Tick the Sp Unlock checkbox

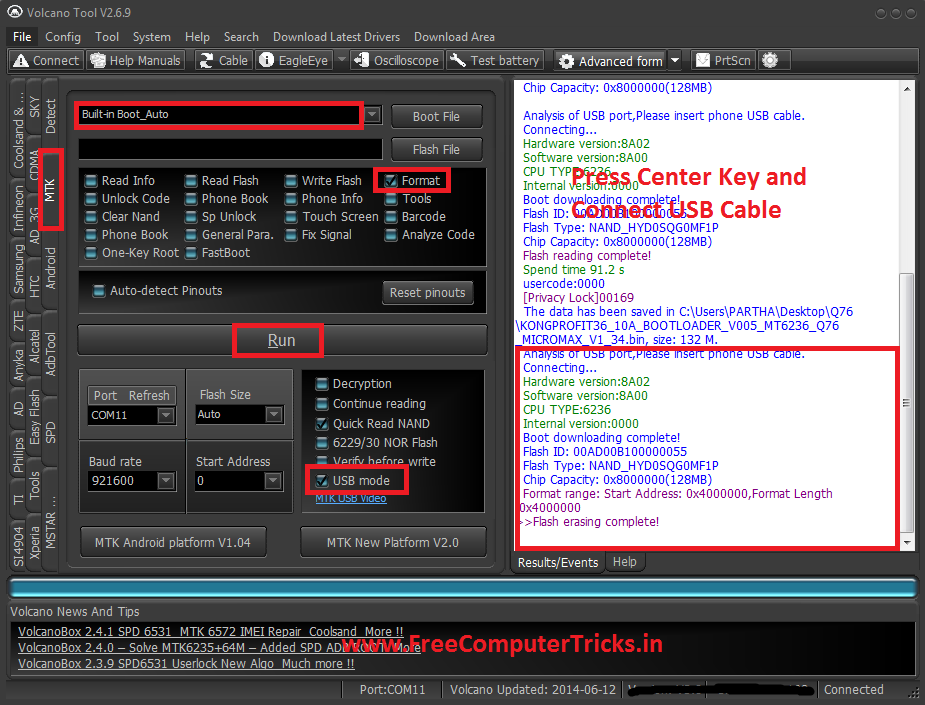coord(191,217)
